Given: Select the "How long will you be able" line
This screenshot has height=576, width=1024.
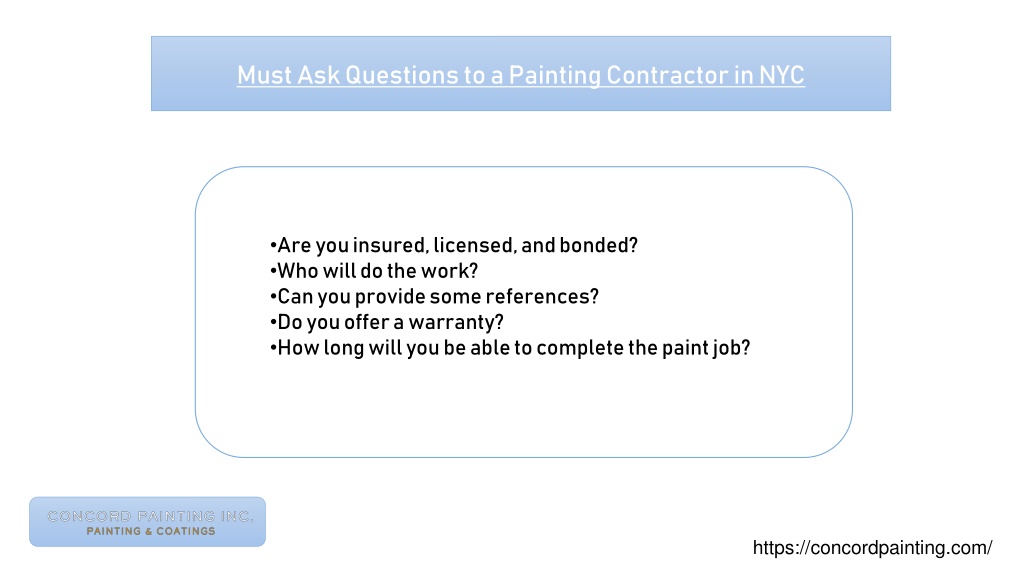Looking at the screenshot, I should (x=510, y=347).
